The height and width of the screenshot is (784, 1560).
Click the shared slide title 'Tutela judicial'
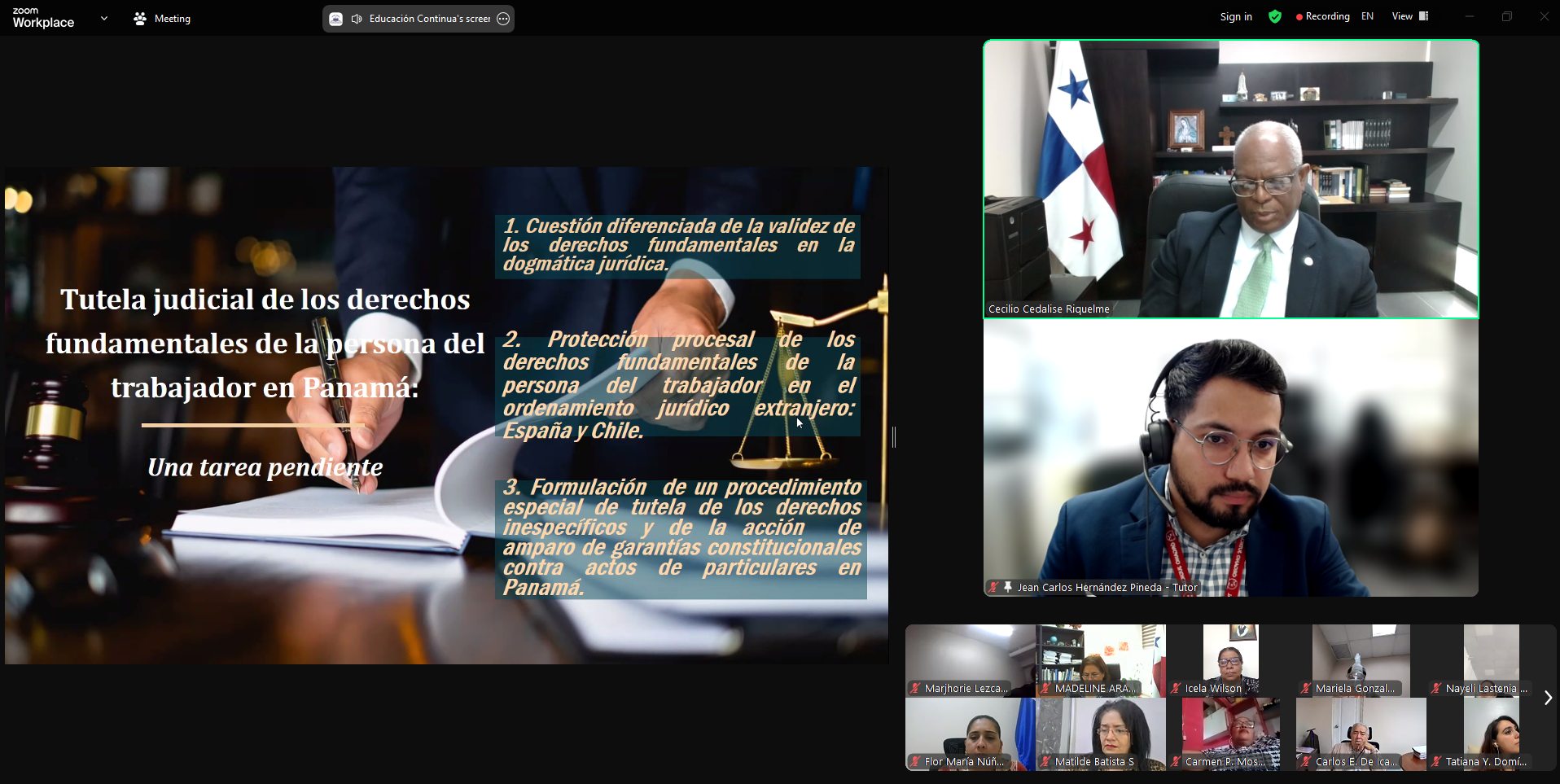(x=265, y=343)
